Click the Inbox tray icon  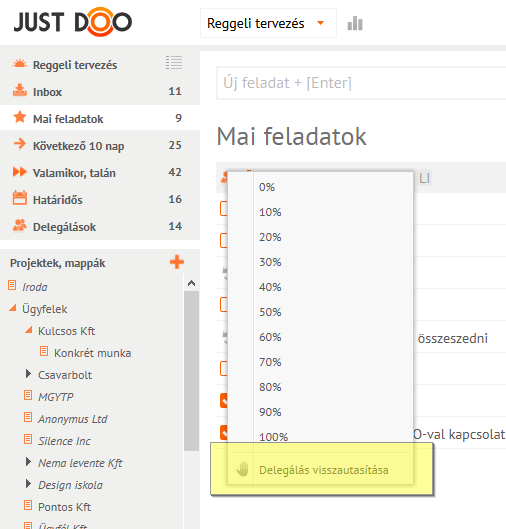pos(20,90)
